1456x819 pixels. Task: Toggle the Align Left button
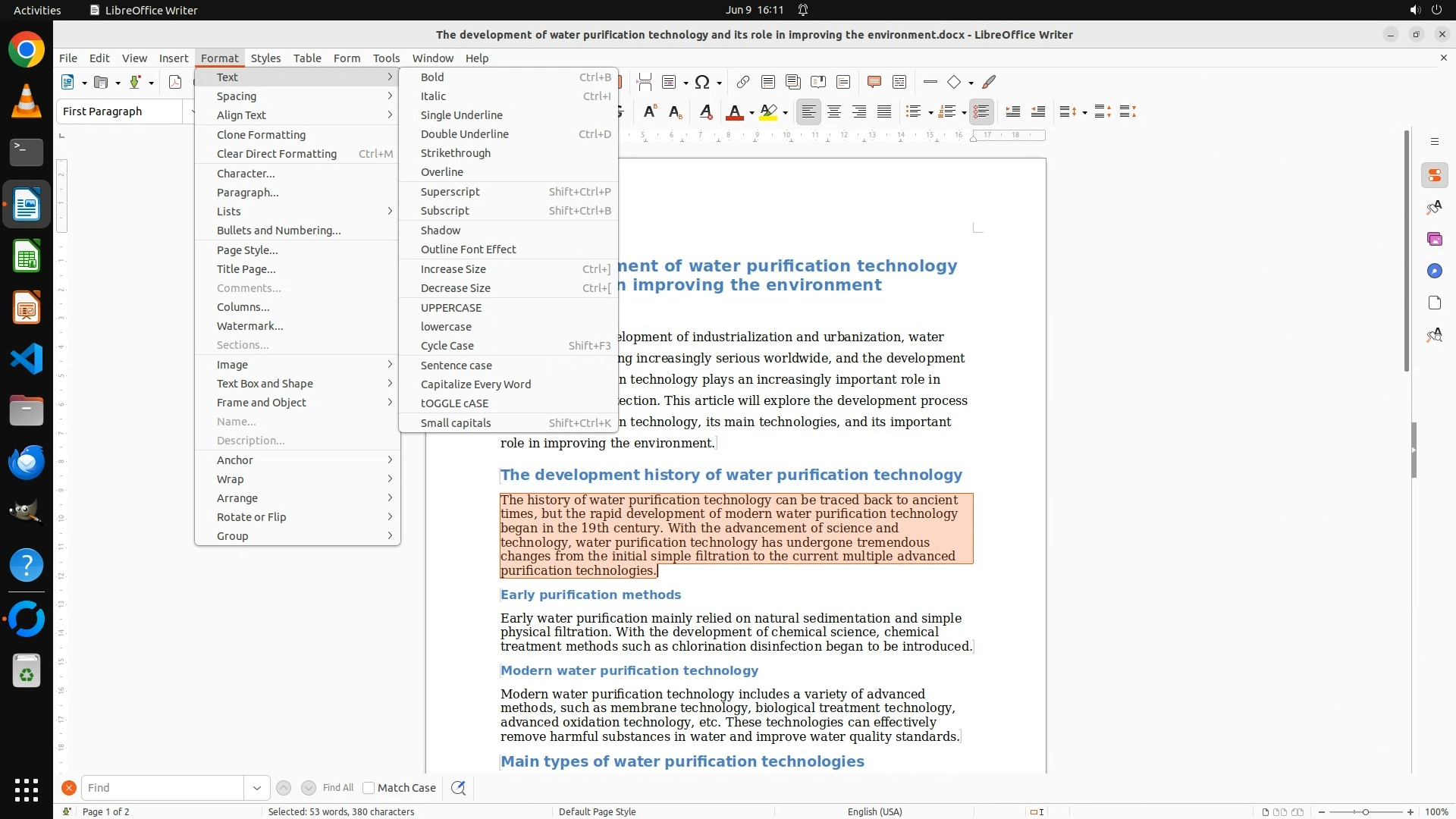808,112
